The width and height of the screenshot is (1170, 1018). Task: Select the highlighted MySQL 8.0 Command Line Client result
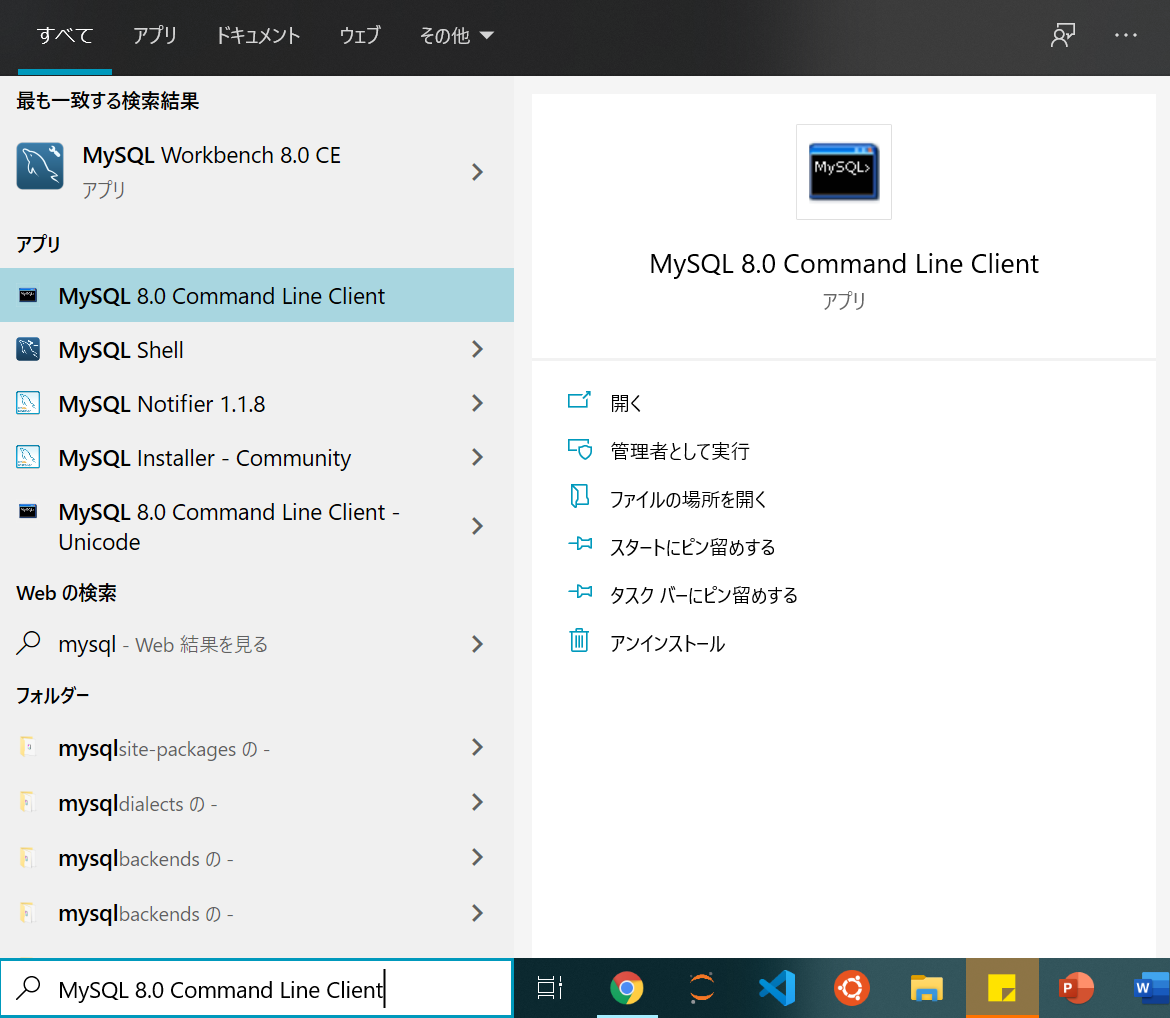(257, 296)
